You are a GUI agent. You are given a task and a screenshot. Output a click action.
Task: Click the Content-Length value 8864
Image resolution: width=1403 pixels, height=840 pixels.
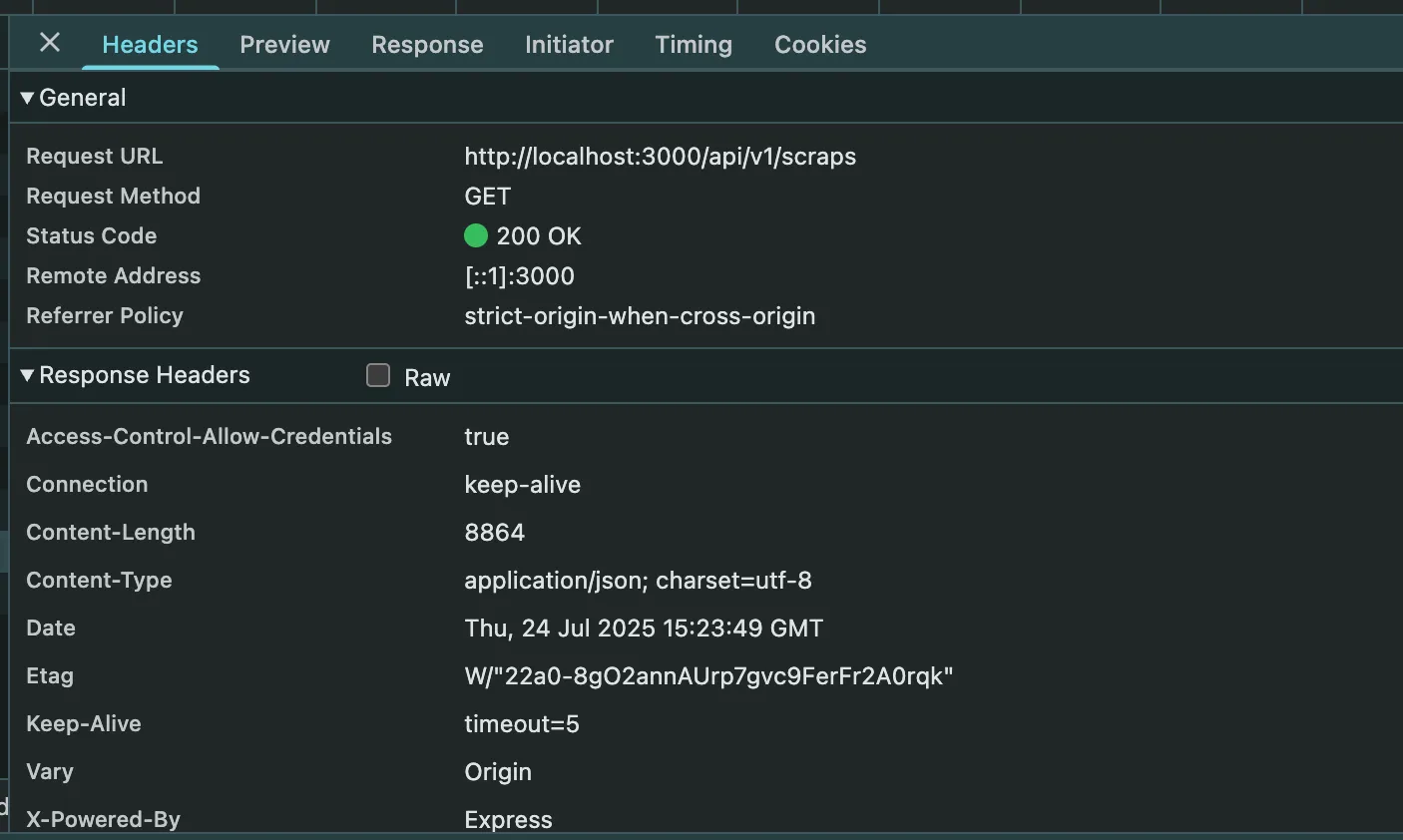click(x=494, y=533)
